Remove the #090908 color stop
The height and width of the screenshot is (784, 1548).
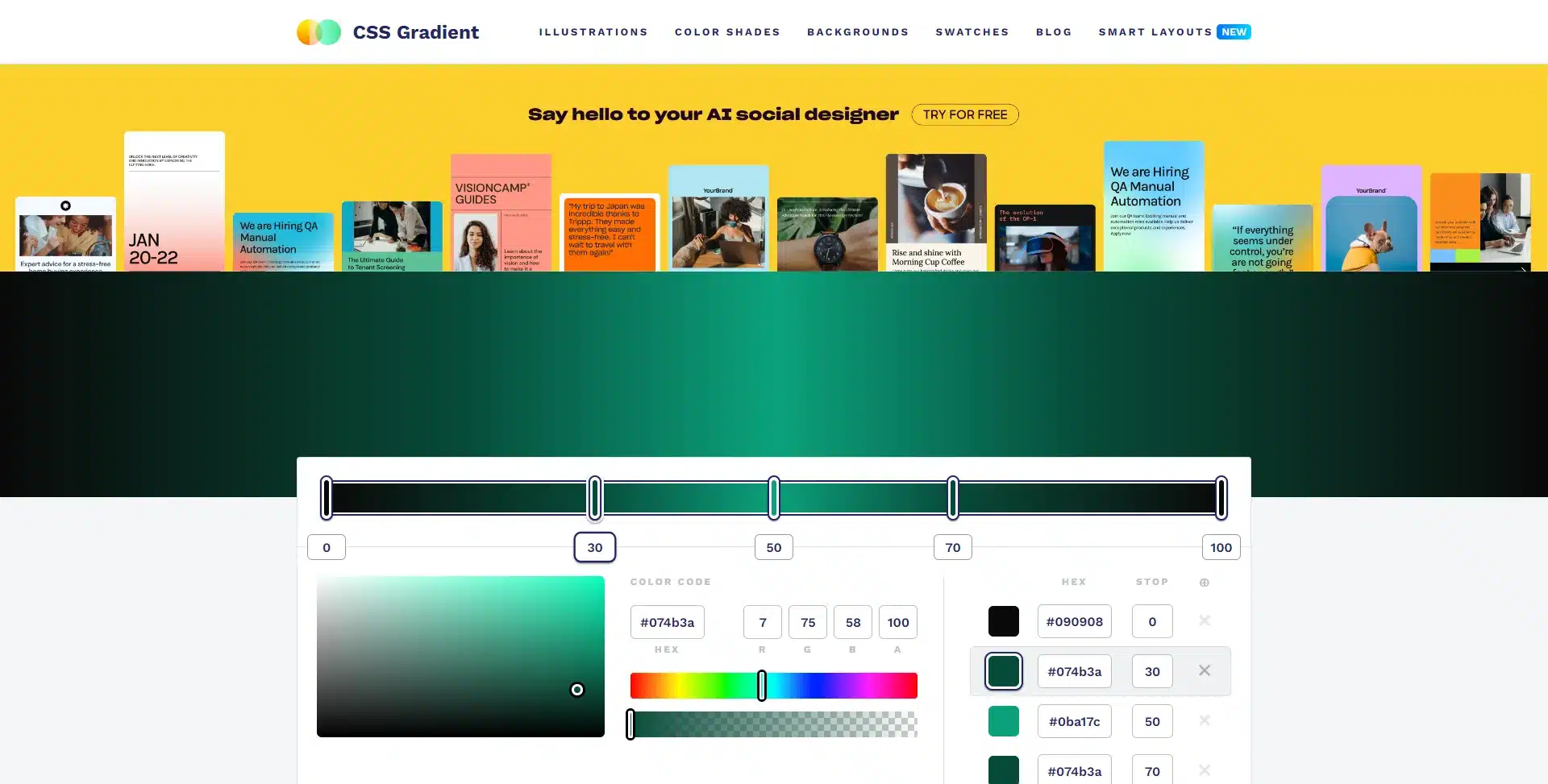pos(1204,620)
